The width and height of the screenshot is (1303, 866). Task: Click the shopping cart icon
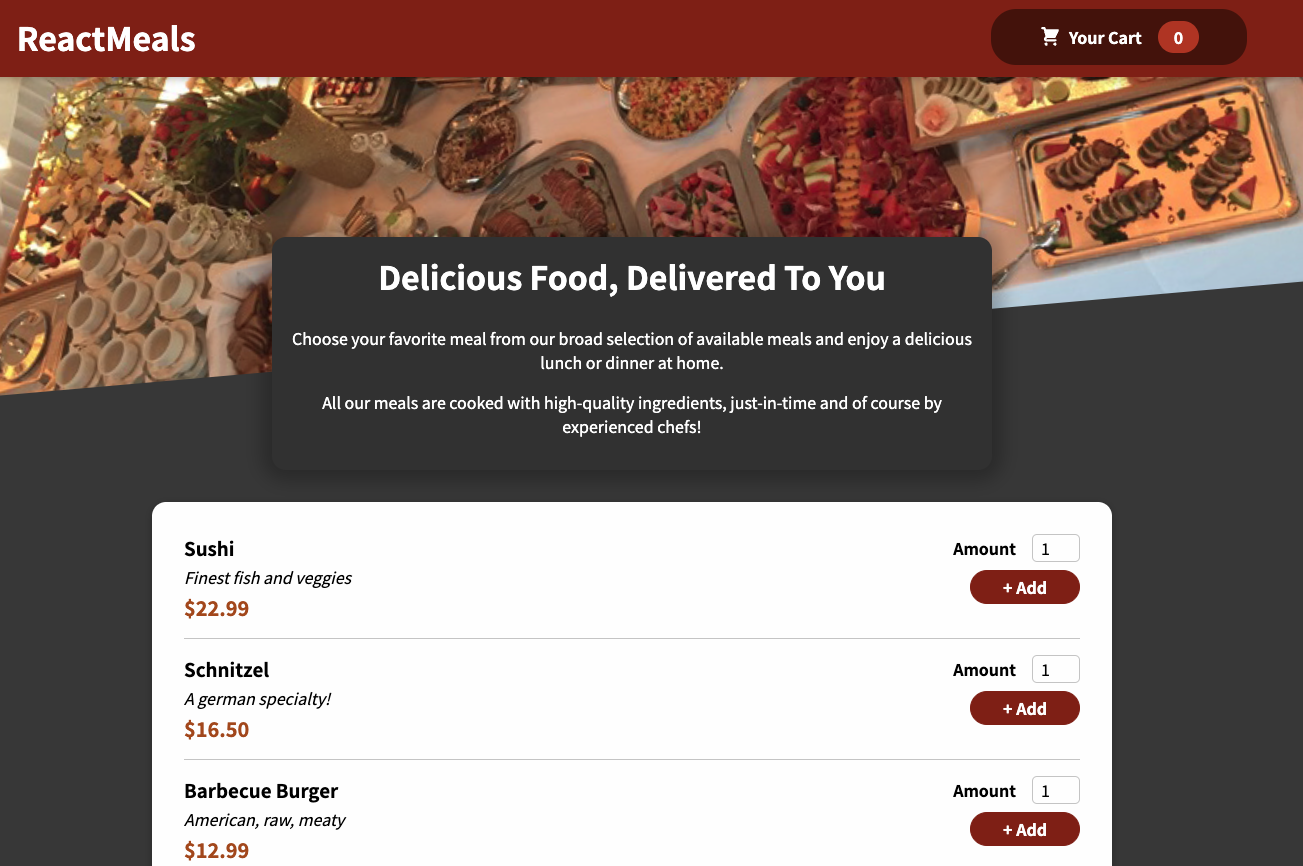1049,37
